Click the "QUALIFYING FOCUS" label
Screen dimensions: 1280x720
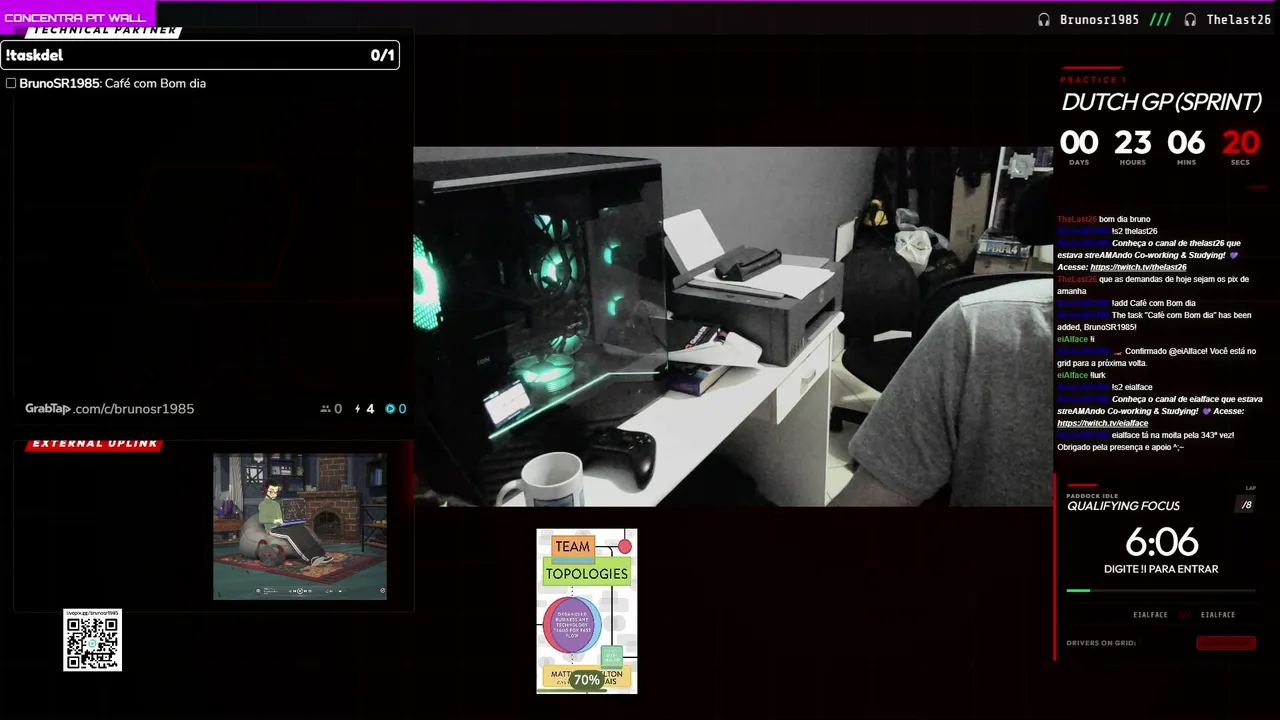[1123, 506]
